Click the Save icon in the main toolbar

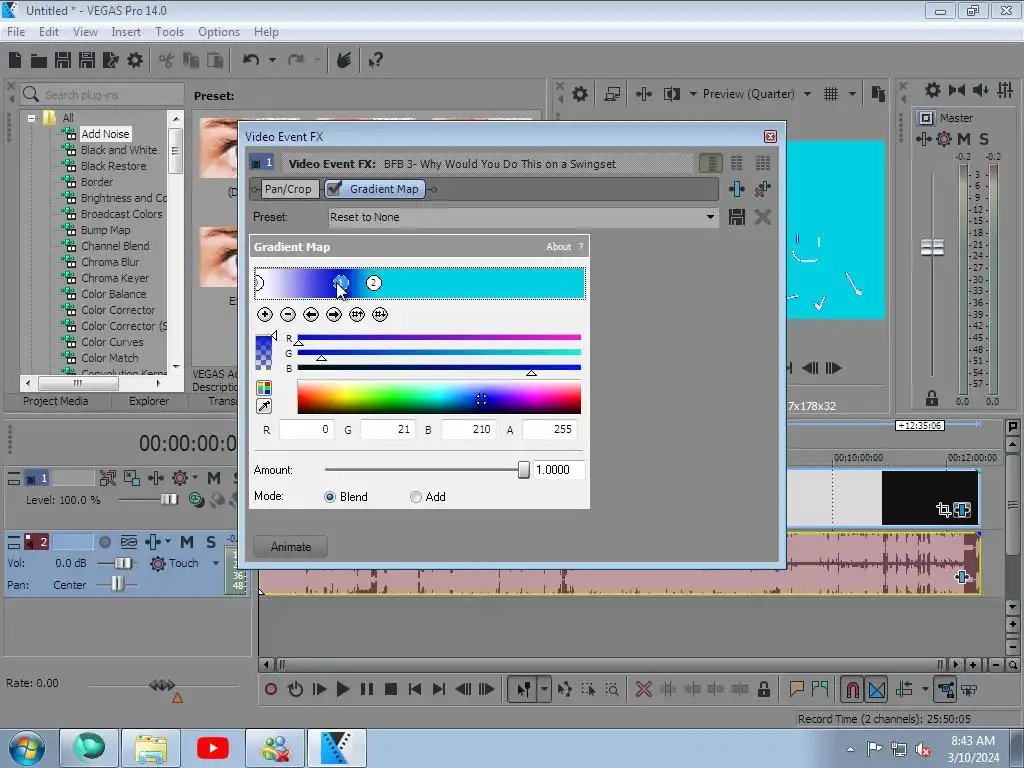(63, 61)
